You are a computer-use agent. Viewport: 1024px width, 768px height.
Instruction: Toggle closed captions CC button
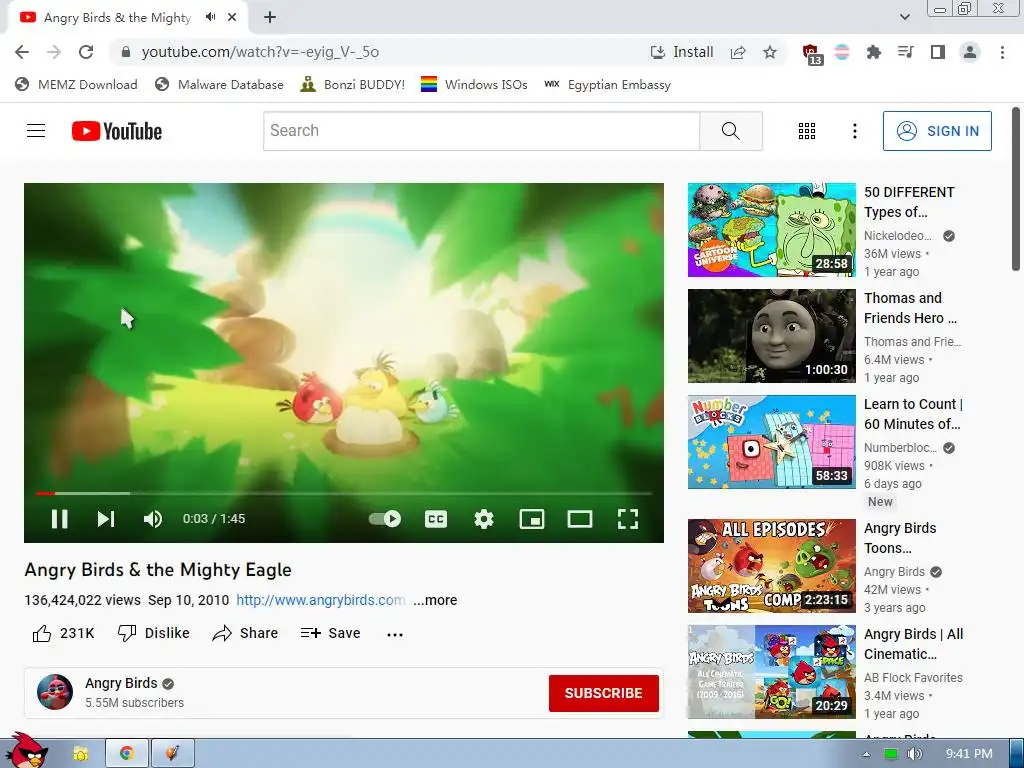point(436,519)
